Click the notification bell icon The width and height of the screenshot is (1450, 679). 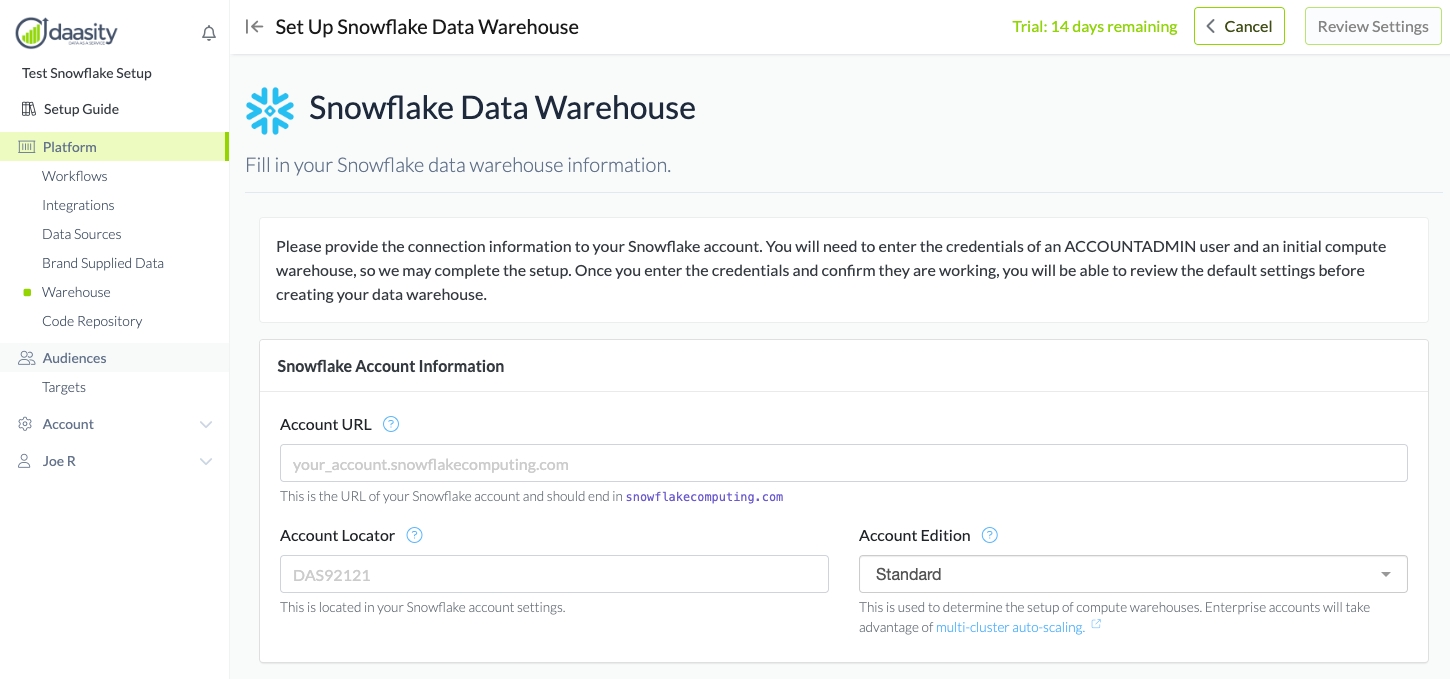209,34
